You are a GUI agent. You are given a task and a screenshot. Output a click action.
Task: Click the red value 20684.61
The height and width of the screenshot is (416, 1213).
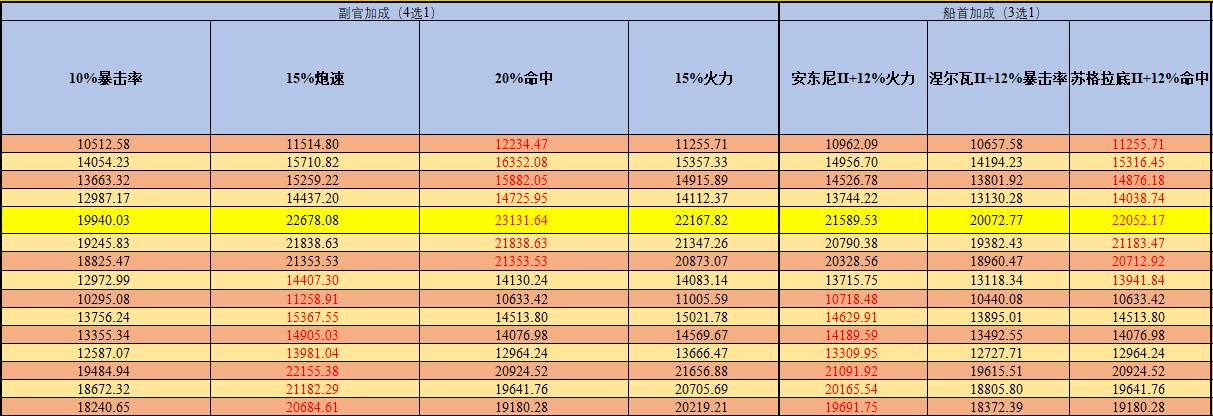click(x=315, y=406)
